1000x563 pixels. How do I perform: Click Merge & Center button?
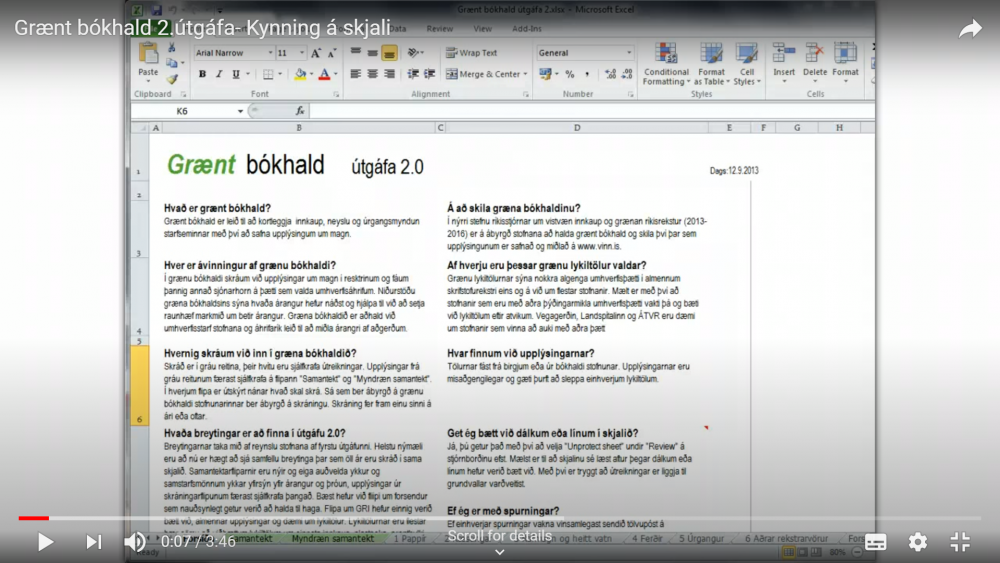[x=489, y=74]
